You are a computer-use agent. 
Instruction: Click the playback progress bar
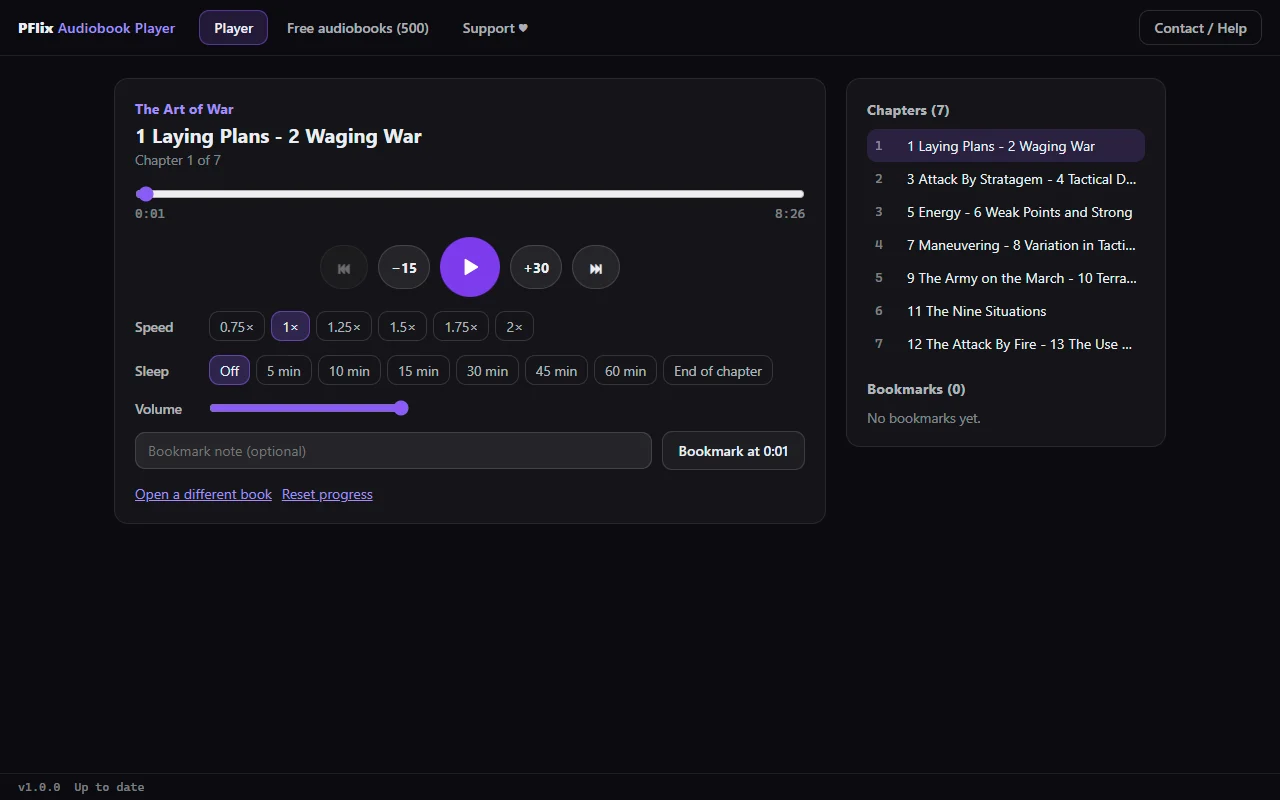(470, 194)
